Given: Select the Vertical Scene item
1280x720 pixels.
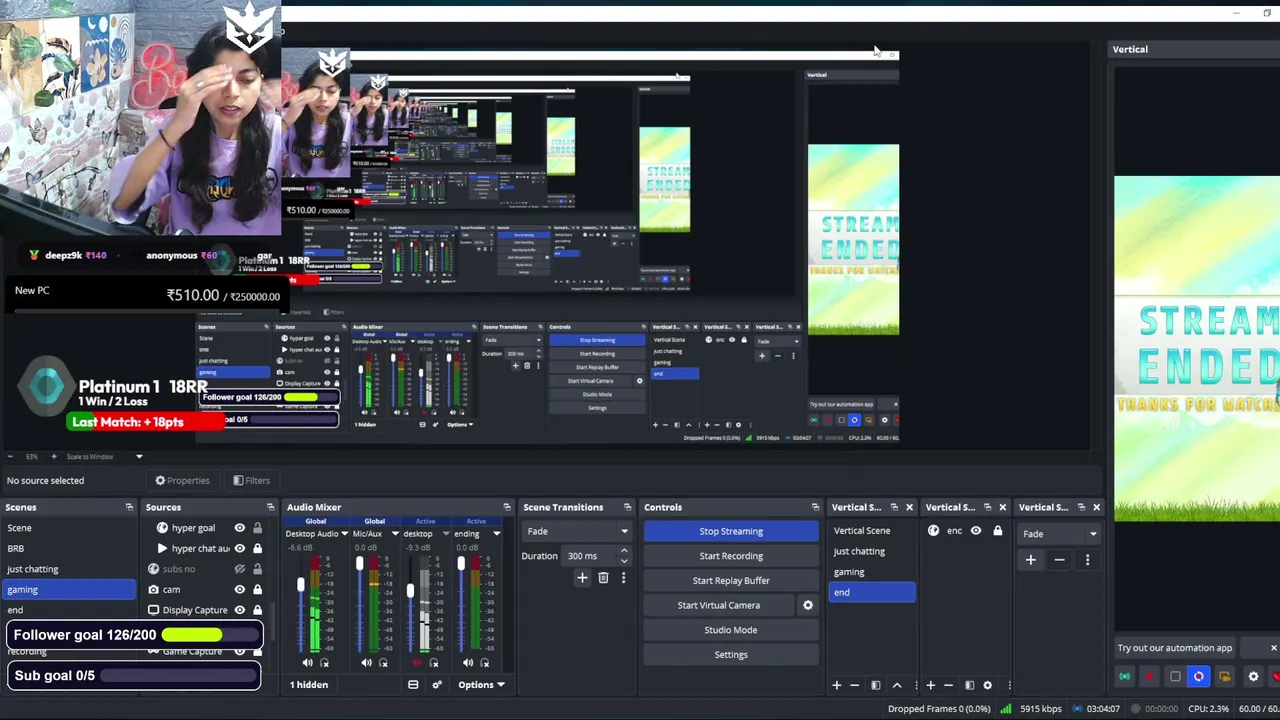Looking at the screenshot, I should tap(871, 531).
